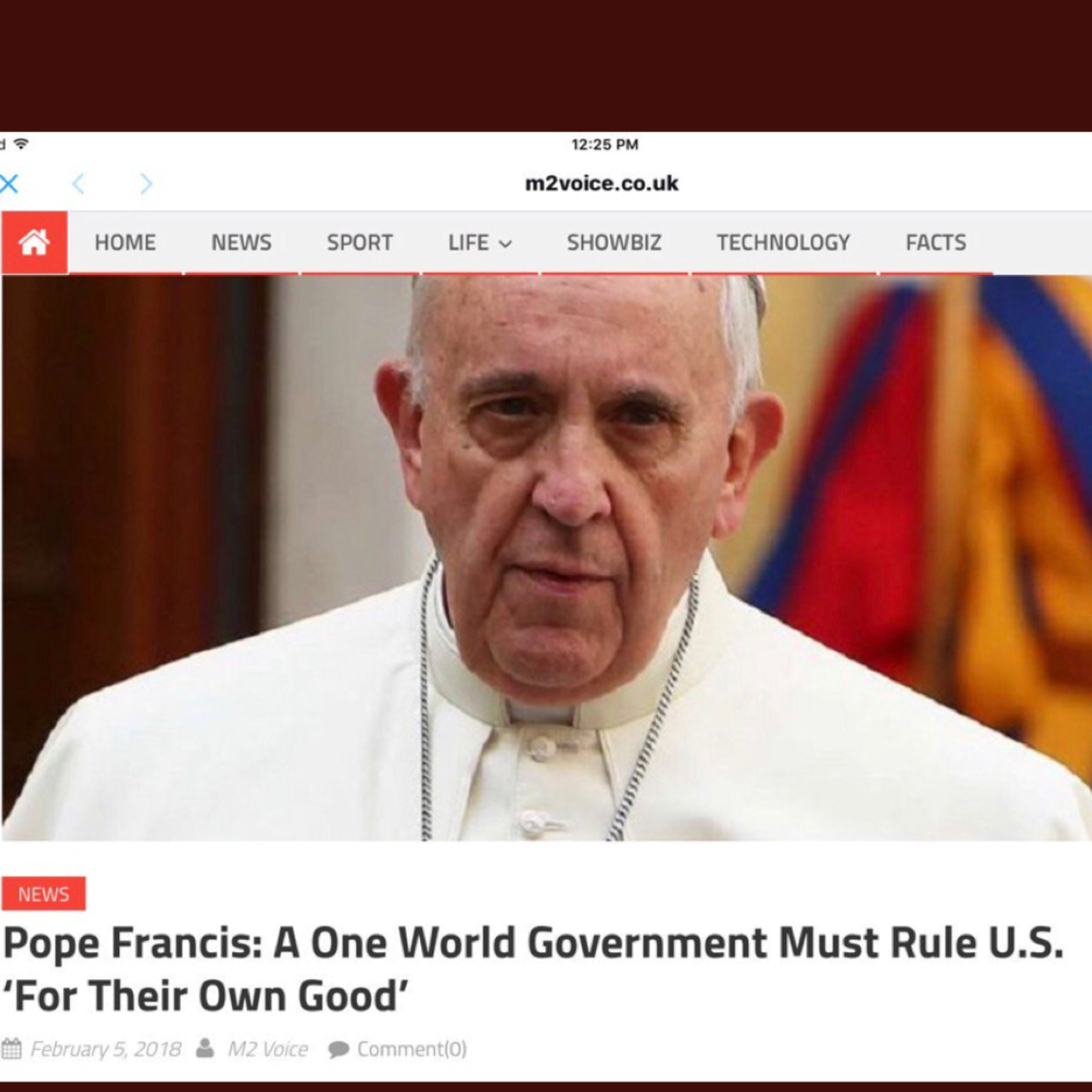
Task: Go to the SPORT section
Action: point(360,242)
